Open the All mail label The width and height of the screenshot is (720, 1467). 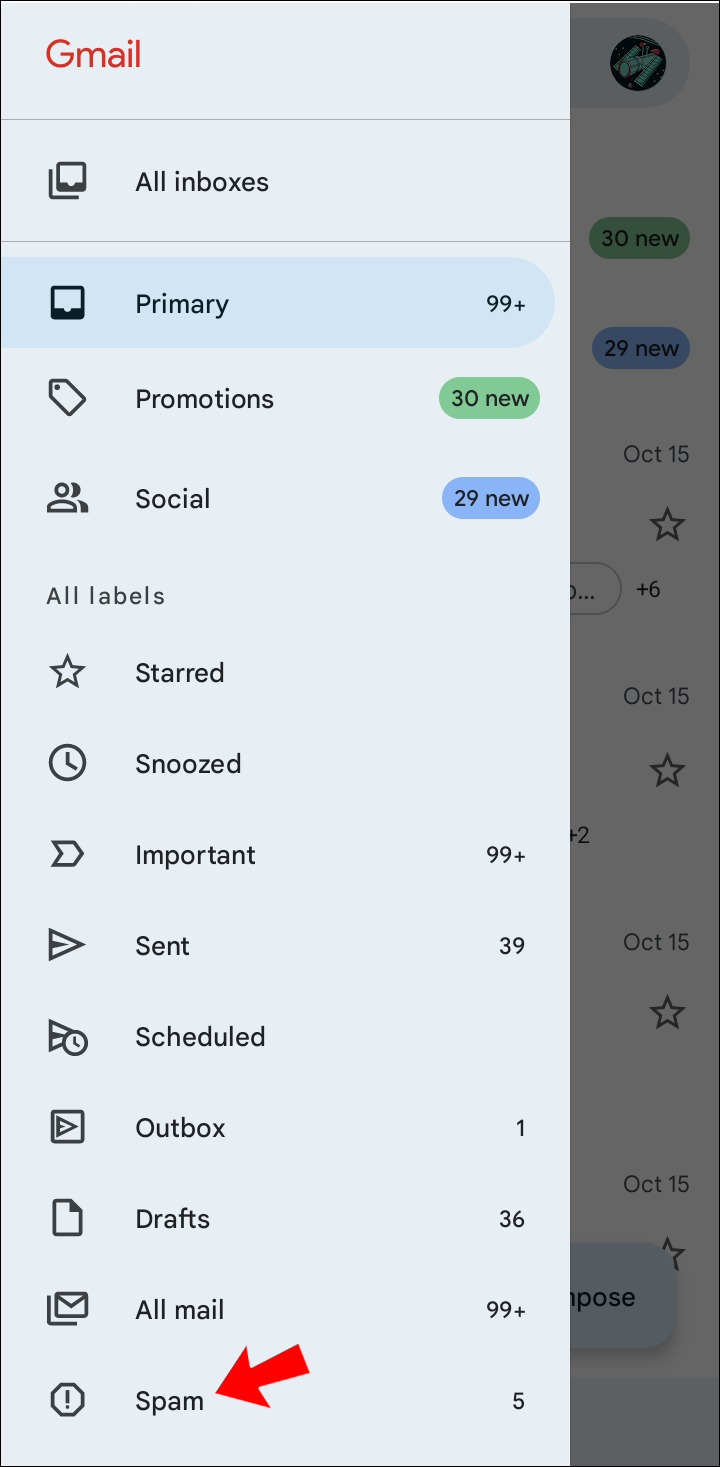[x=180, y=1310]
